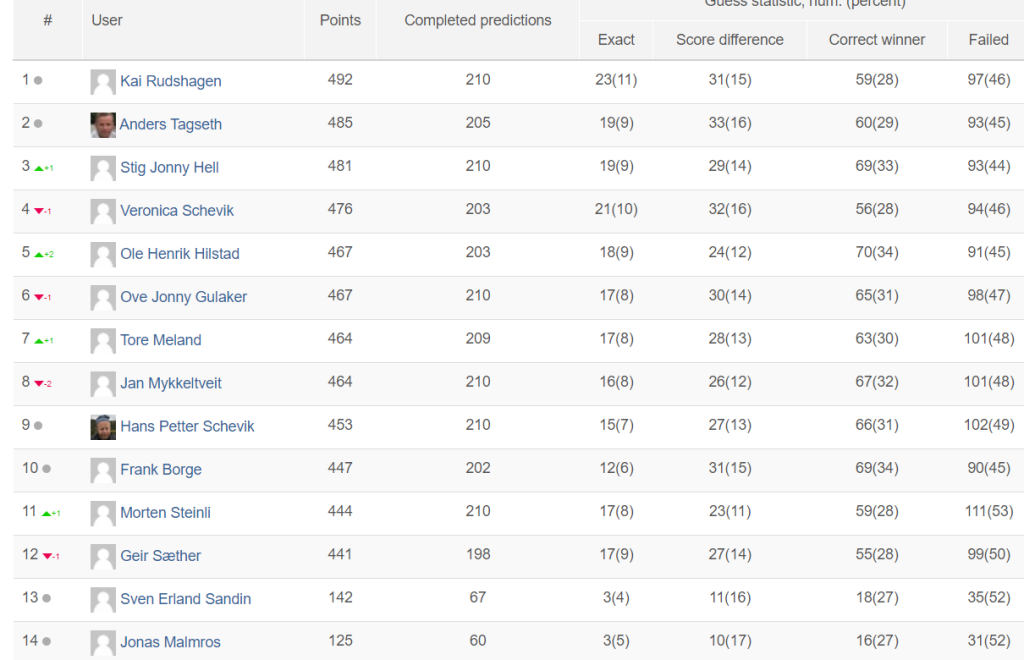Click Frank Borge's placeholder avatar icon
This screenshot has width=1024, height=660.
click(x=103, y=470)
